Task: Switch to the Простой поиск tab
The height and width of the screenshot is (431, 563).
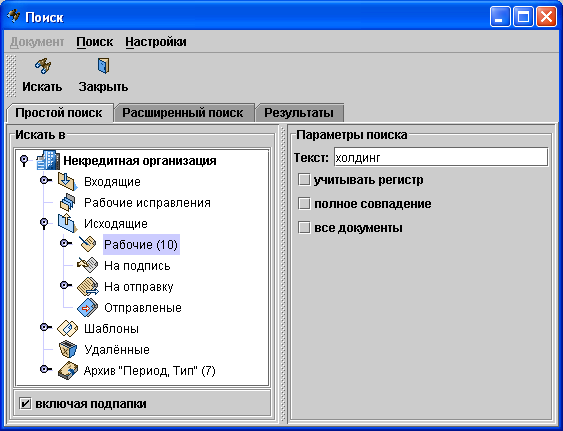Action: [59, 113]
